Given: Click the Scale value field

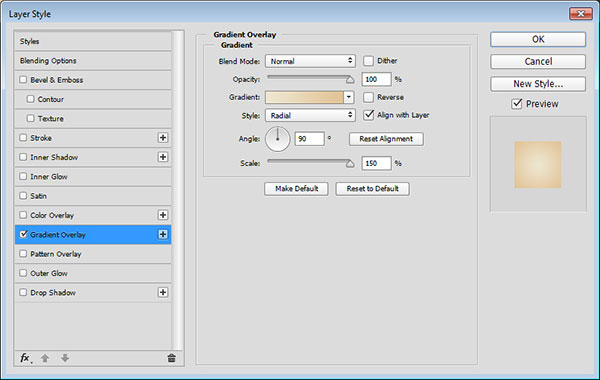Looking at the screenshot, I should 376,163.
